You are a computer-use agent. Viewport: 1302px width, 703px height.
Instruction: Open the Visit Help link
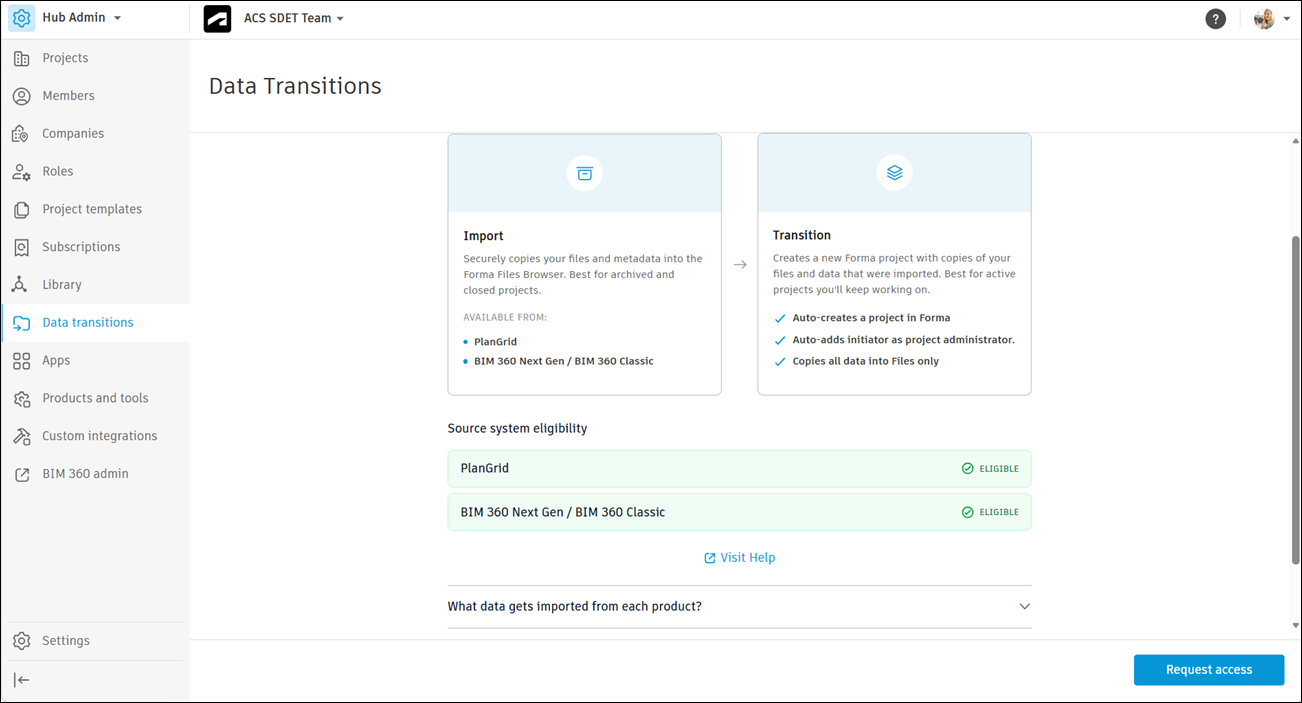(x=748, y=558)
